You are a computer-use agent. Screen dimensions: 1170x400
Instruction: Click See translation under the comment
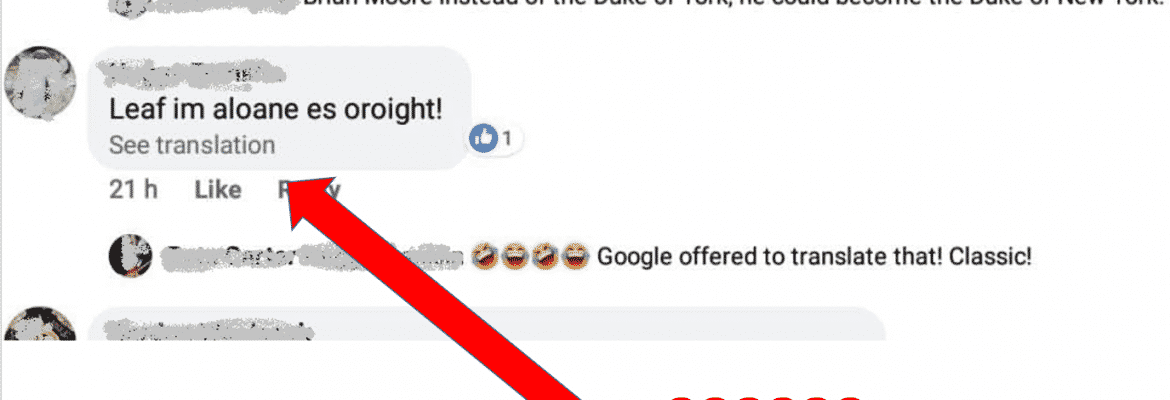tap(192, 145)
